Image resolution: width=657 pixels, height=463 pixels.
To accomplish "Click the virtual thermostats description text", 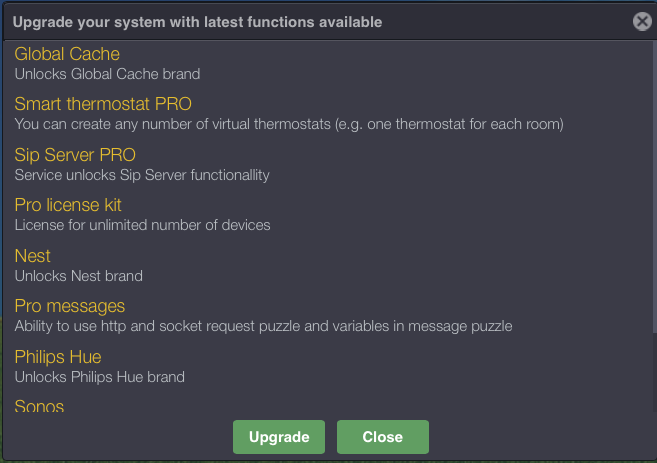I will click(x=289, y=124).
